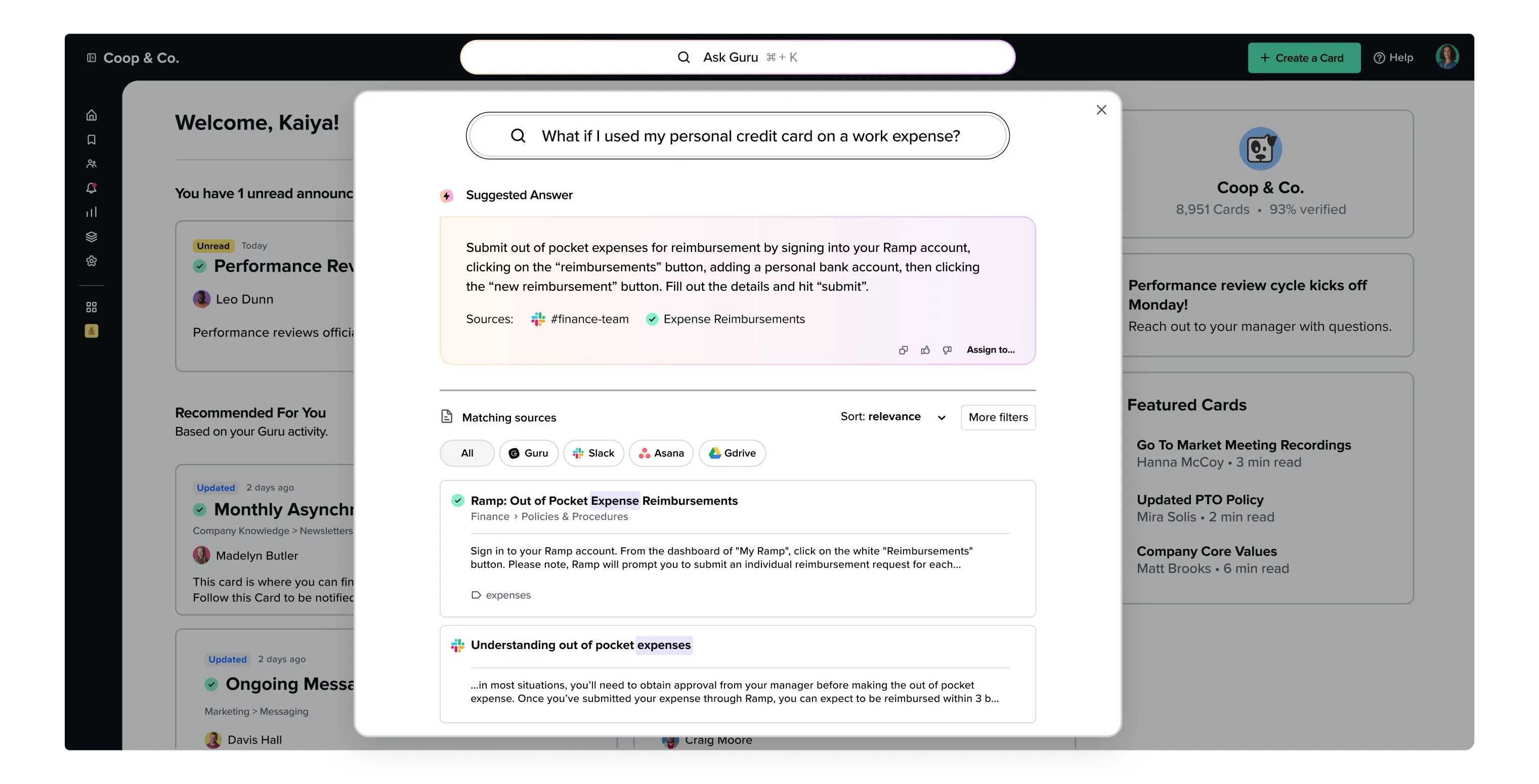Give thumbs up to suggested answer
Image resolution: width=1539 pixels, height=784 pixels.
click(925, 350)
